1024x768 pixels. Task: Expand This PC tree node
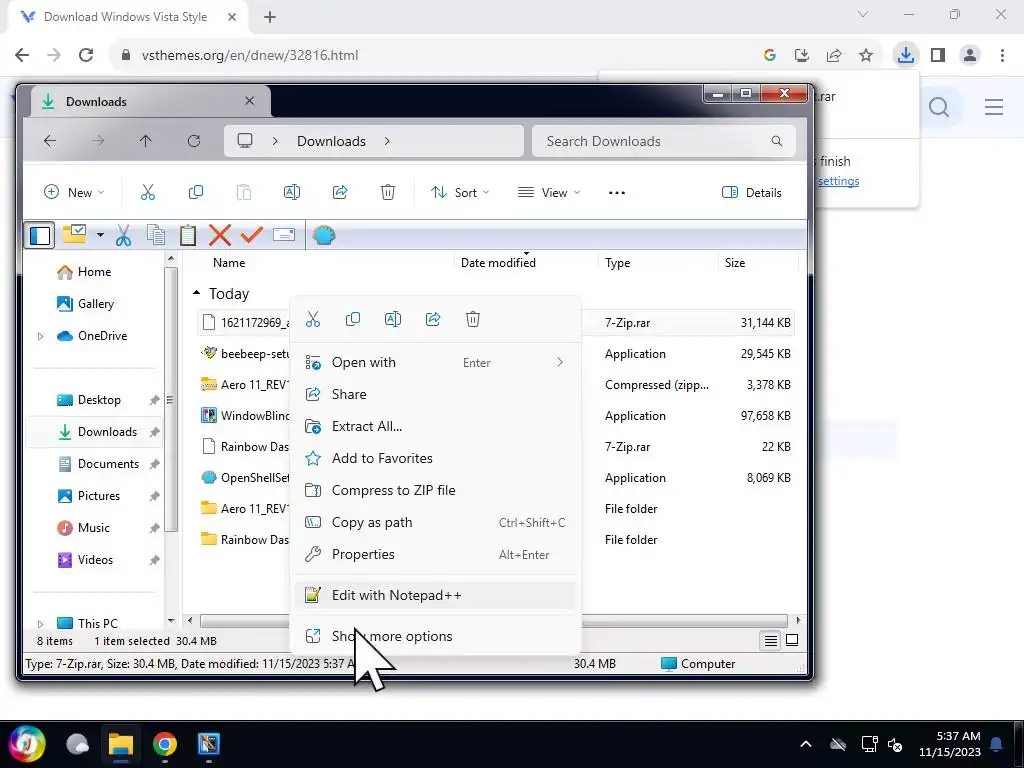click(x=40, y=624)
